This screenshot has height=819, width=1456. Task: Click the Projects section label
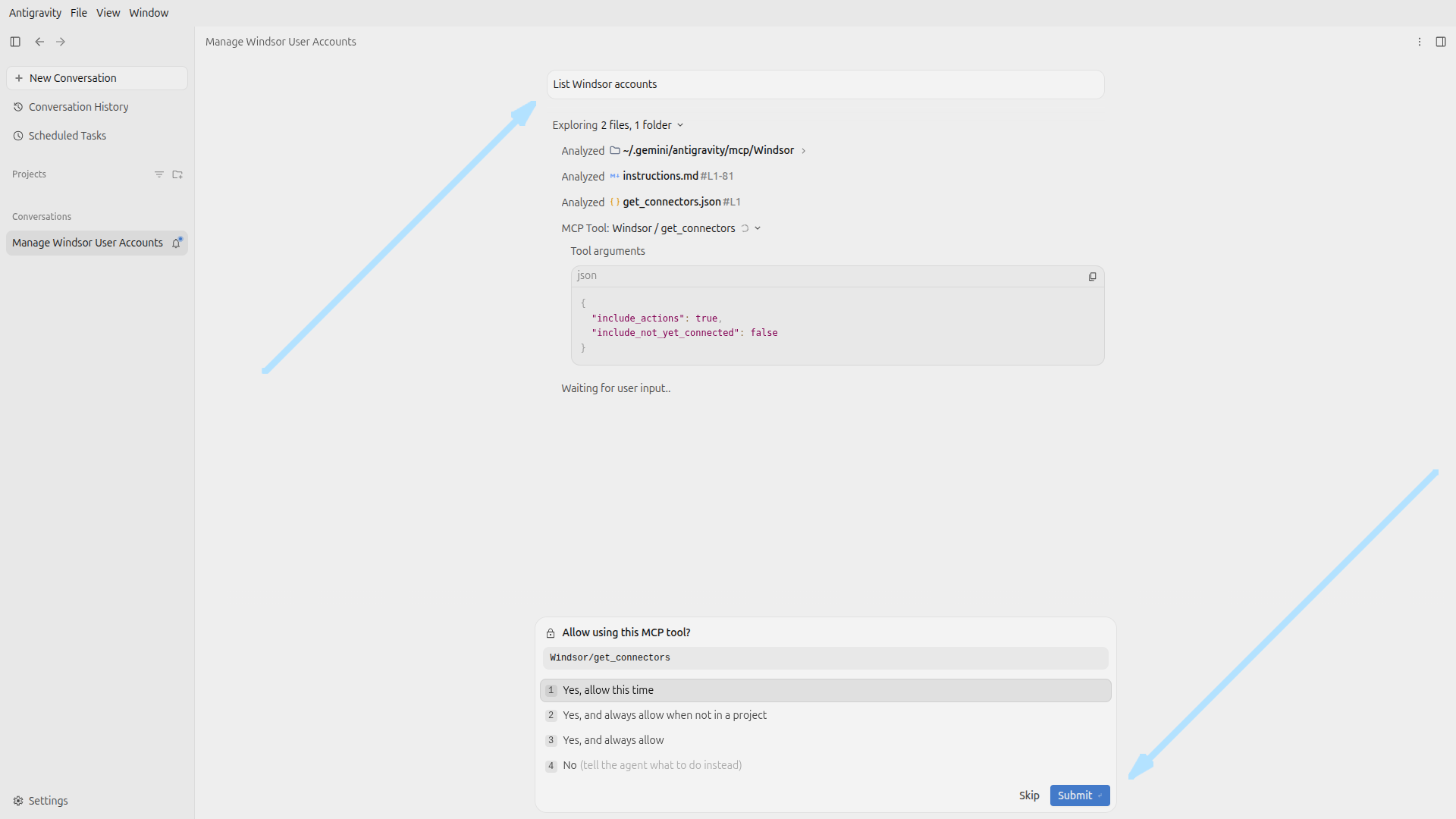(29, 174)
